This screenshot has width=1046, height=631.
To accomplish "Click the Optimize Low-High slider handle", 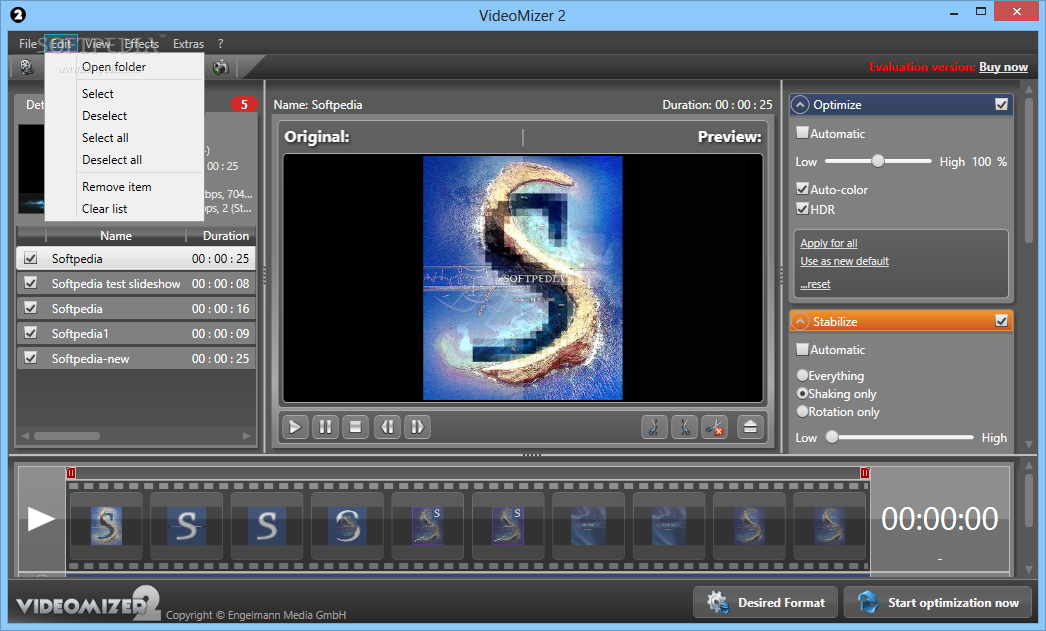I will point(878,161).
